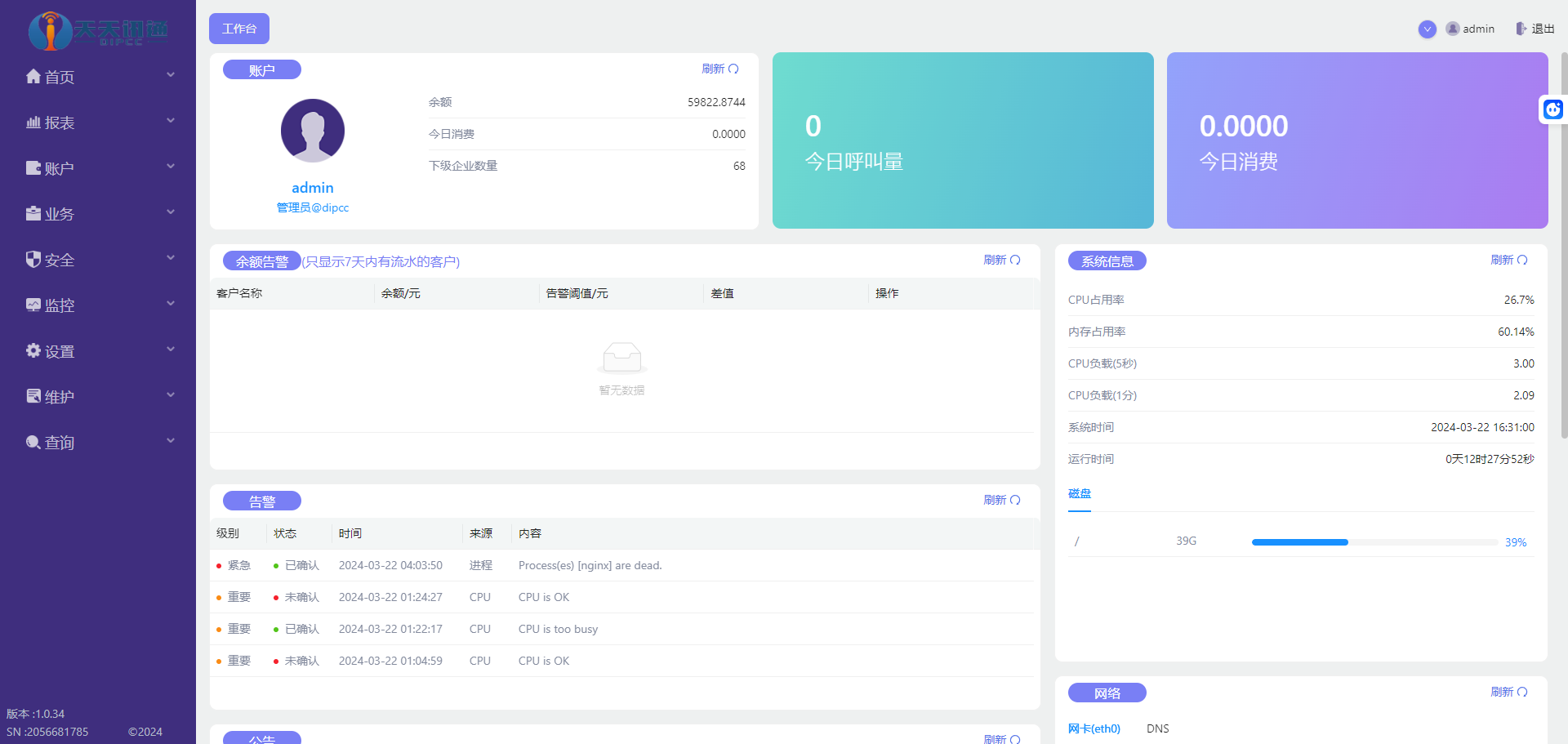This screenshot has width=1568, height=744.
Task: Switch to the 工作台 tab
Action: point(239,29)
